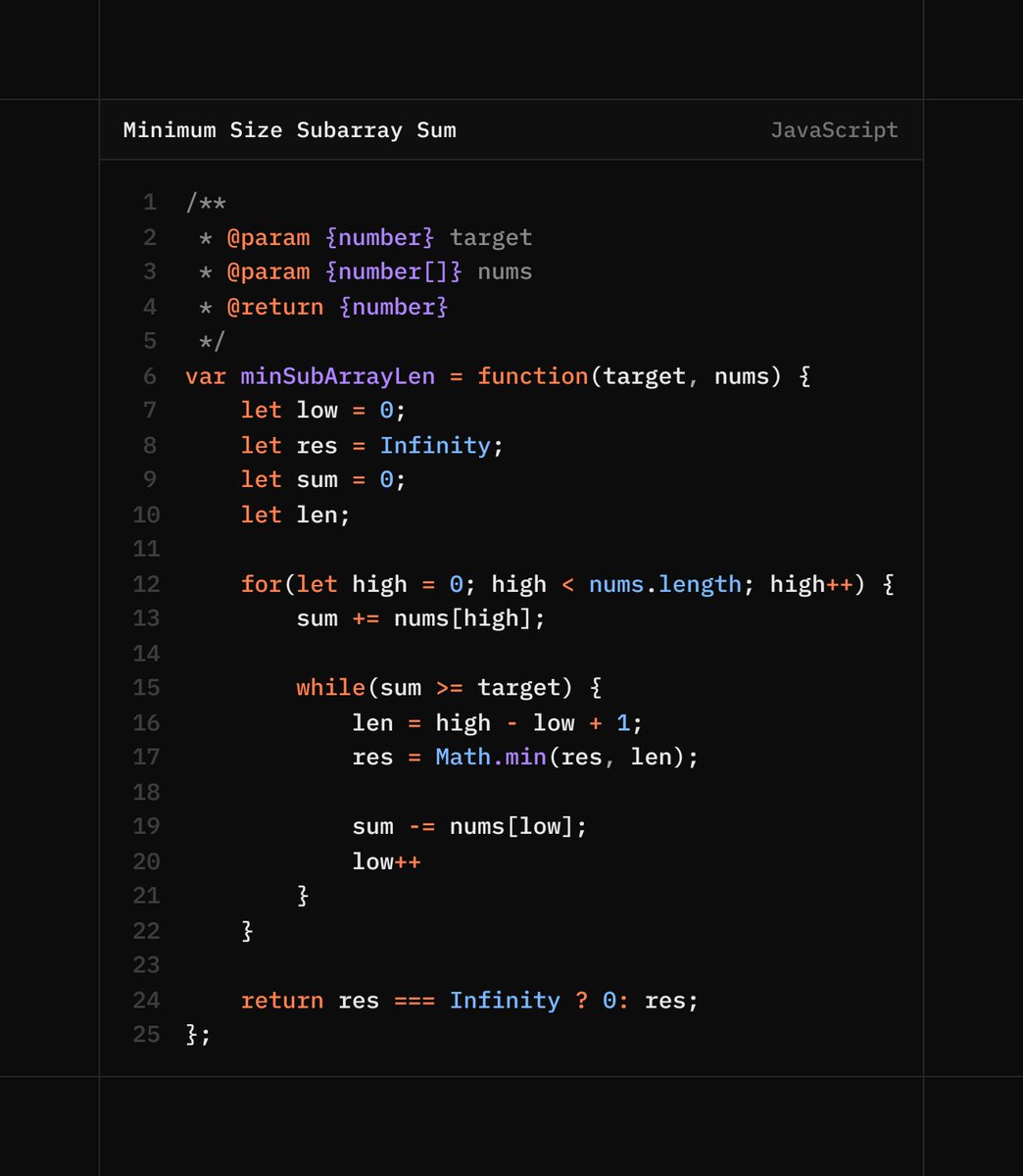Click the "let low = 0;" line
Viewport: 1023px width, 1176px height.
pyautogui.click(x=323, y=411)
